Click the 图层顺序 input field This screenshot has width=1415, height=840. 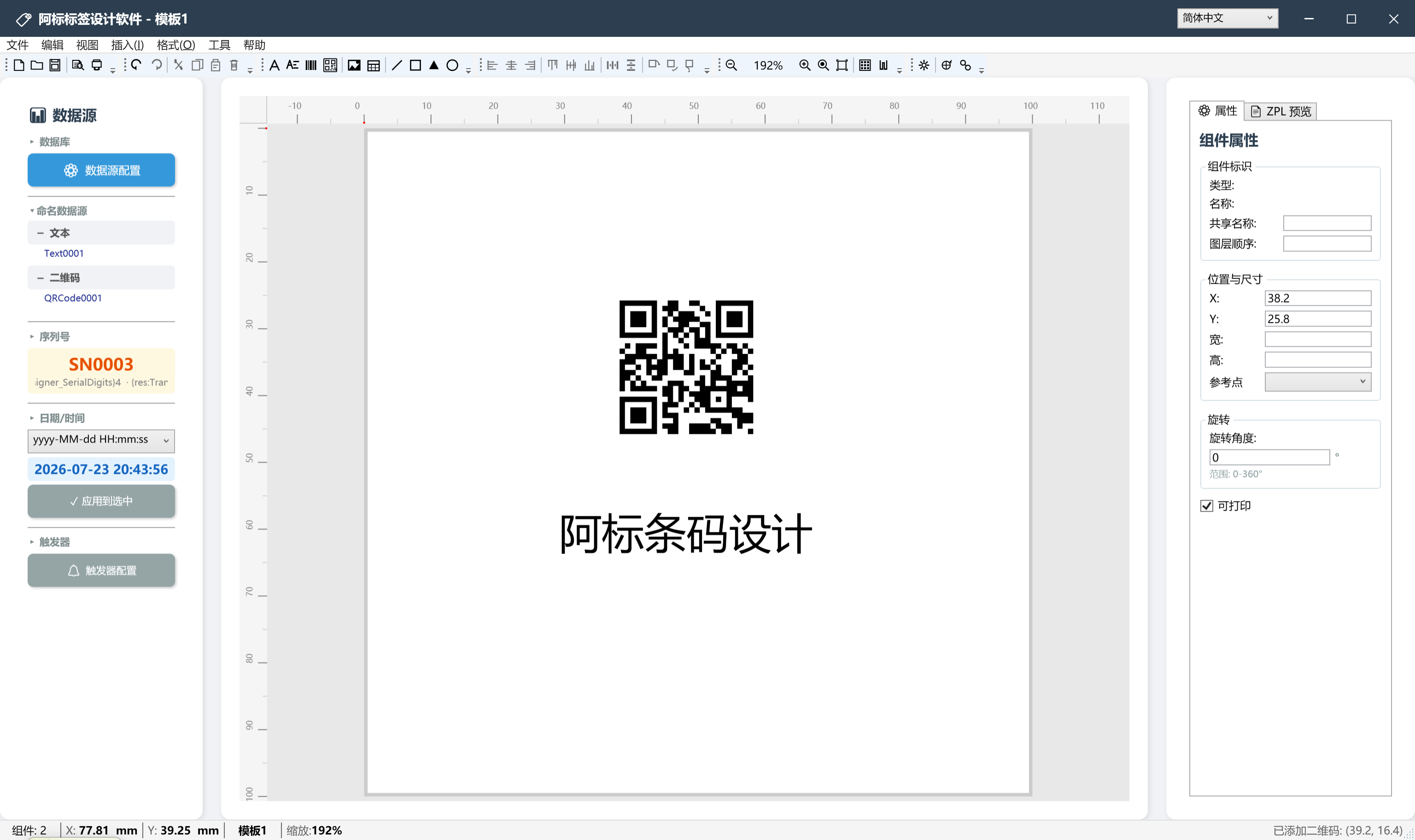coord(1327,244)
